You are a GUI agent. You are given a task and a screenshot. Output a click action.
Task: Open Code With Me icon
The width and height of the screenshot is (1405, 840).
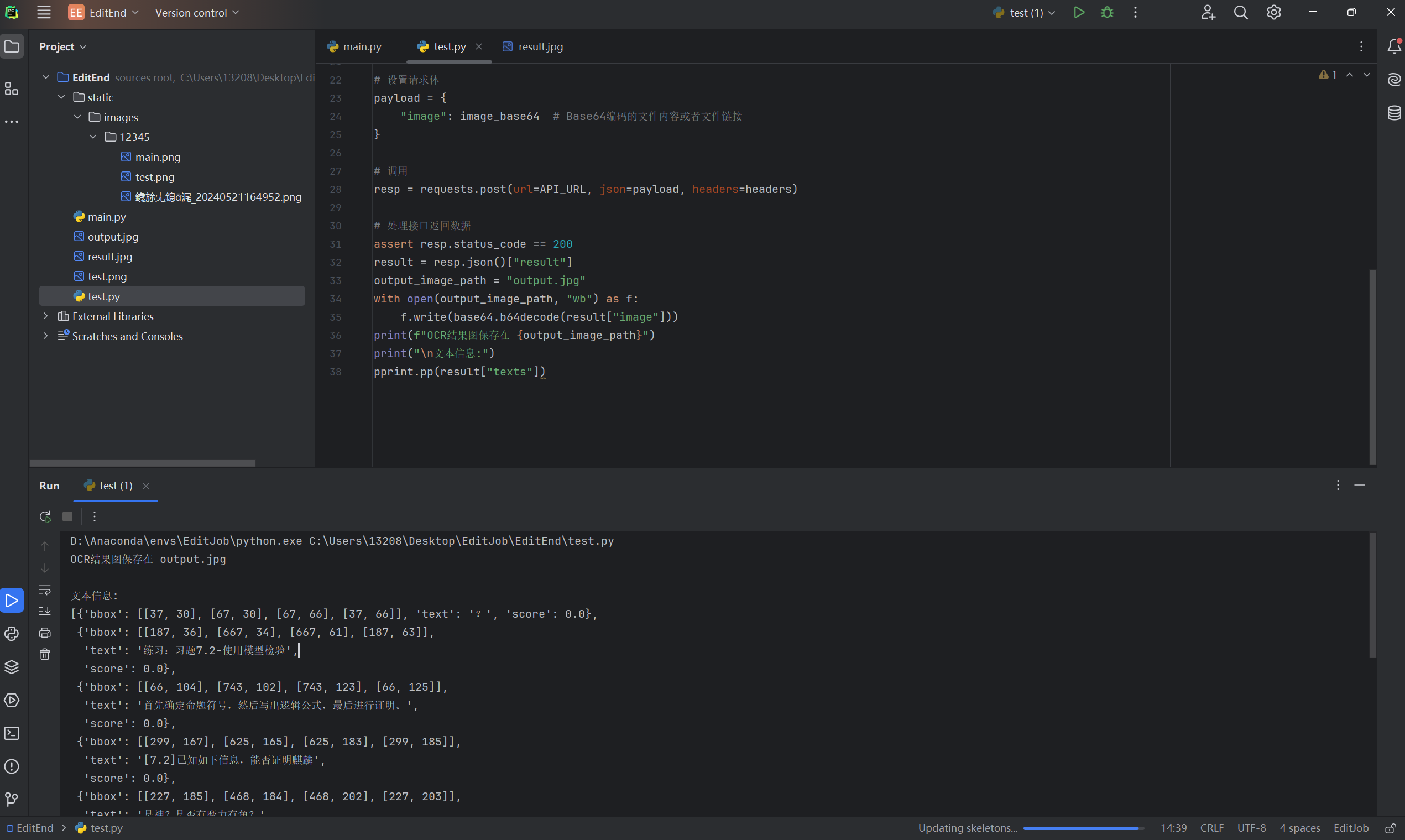point(1208,13)
